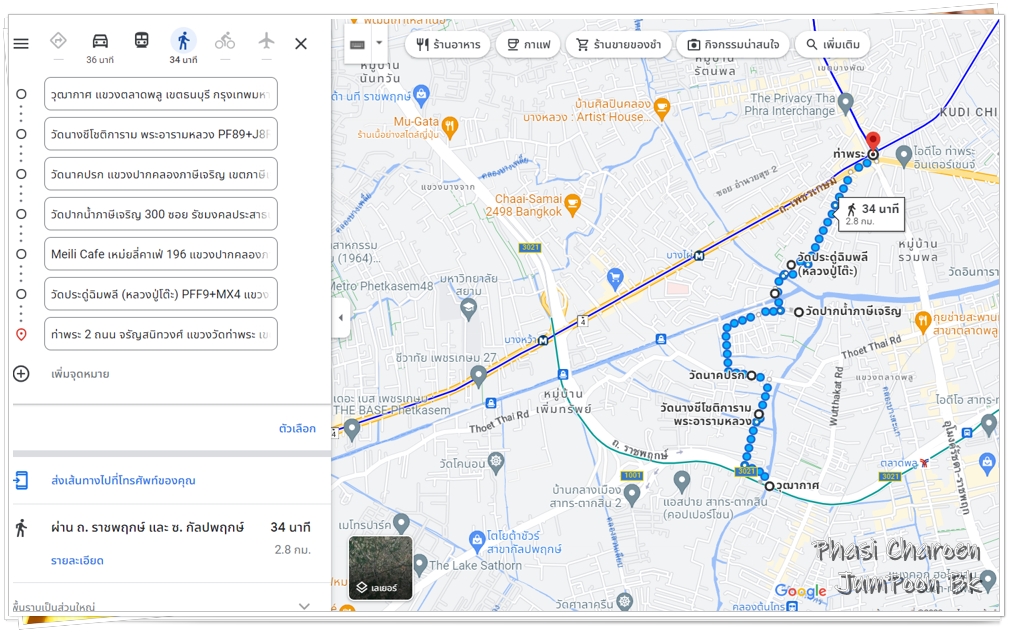Screen dimensions: 1016x632
Task: Select the route ผ่าน ถ. ราชพฤกษ์ และ ซ. กัลปพฤกษ์
Action: 148,528
